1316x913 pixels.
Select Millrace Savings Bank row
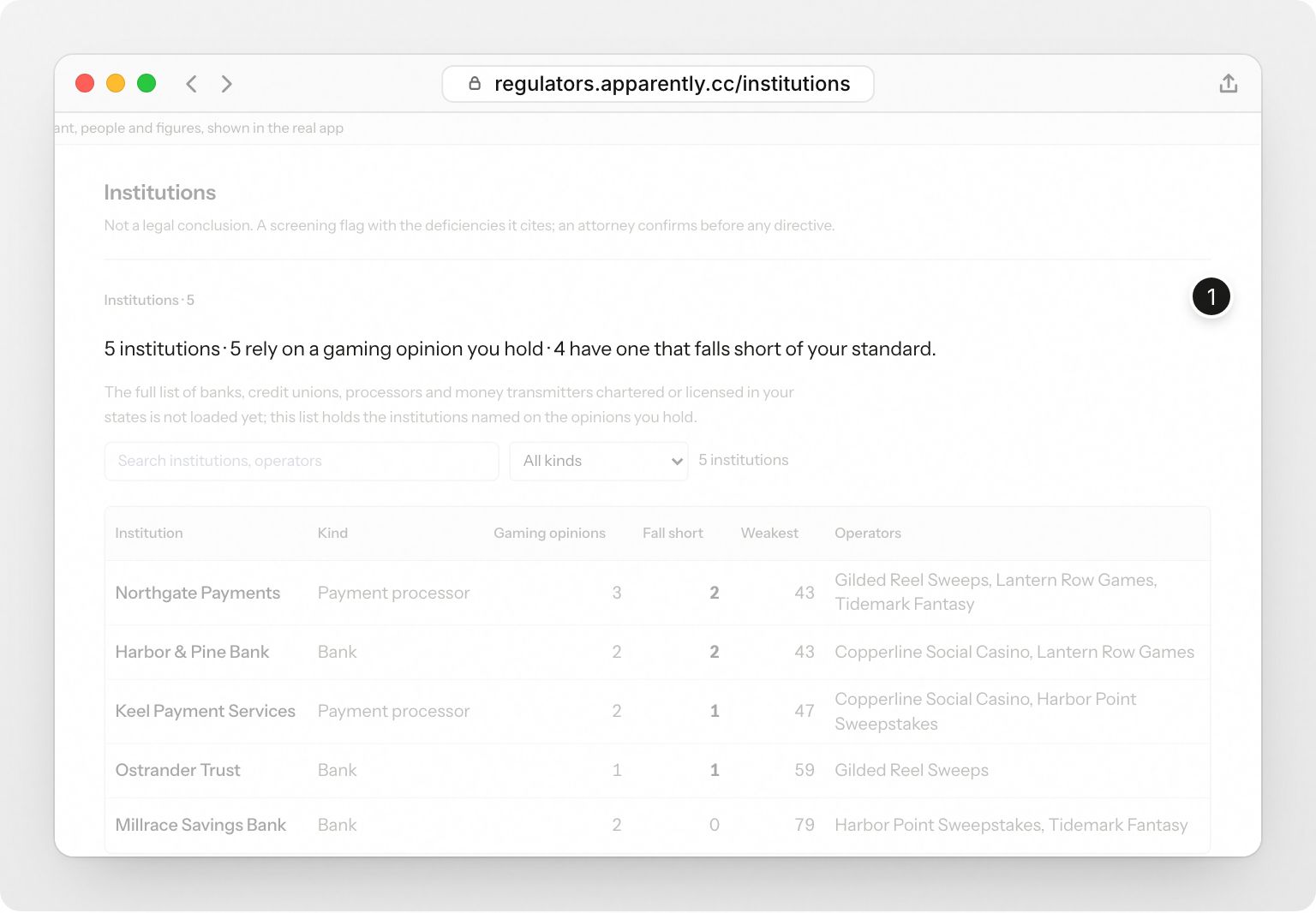click(657, 825)
